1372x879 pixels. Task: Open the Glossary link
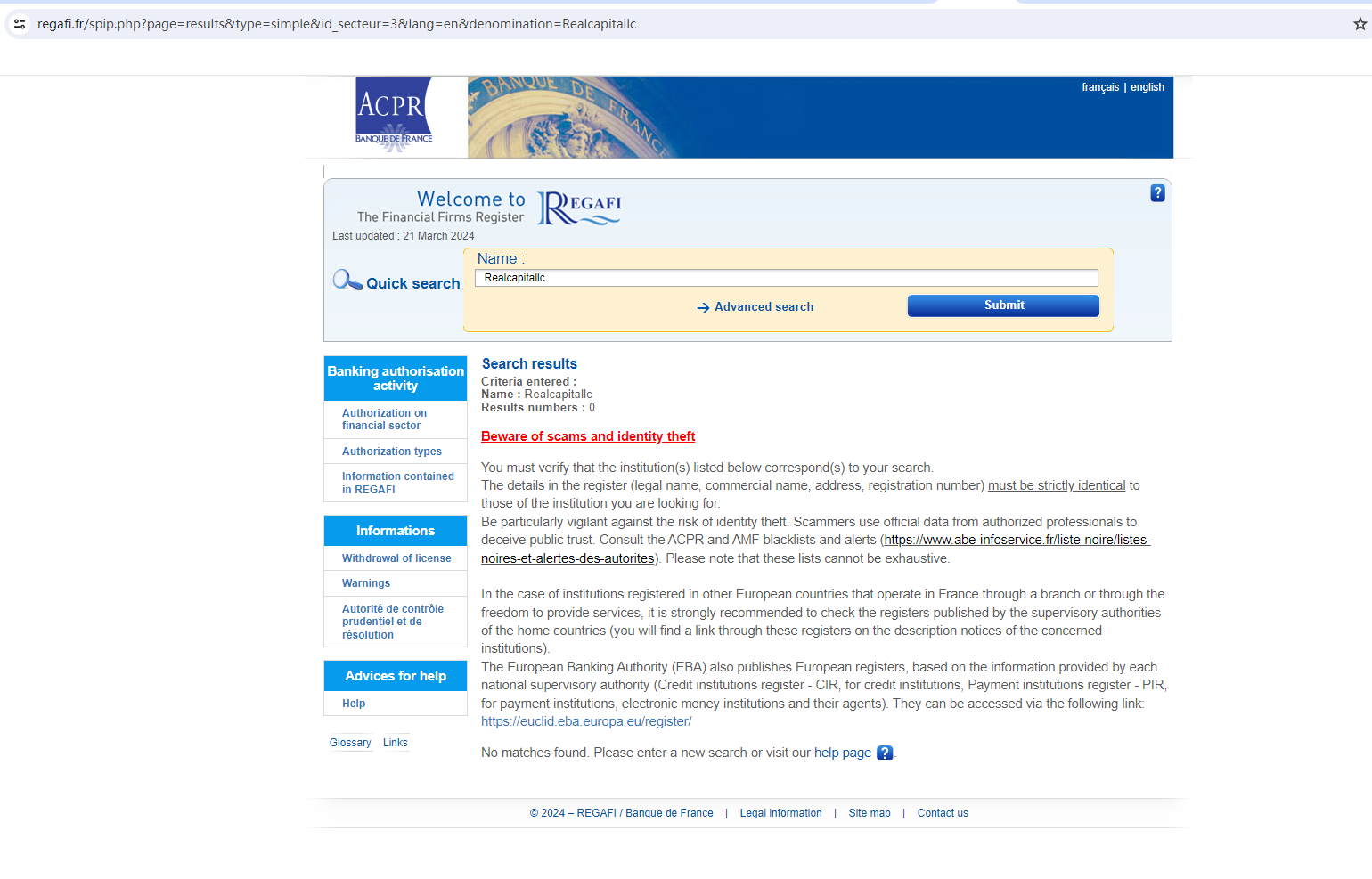pyautogui.click(x=350, y=743)
